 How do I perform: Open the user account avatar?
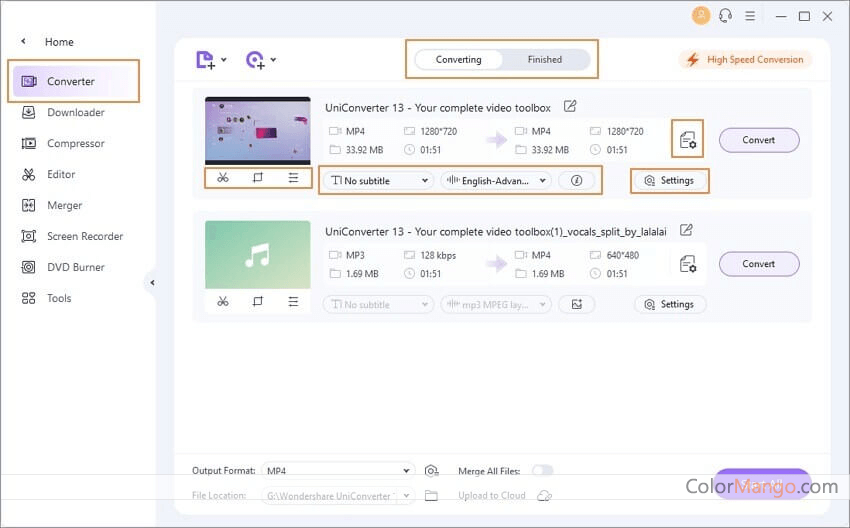[x=700, y=16]
